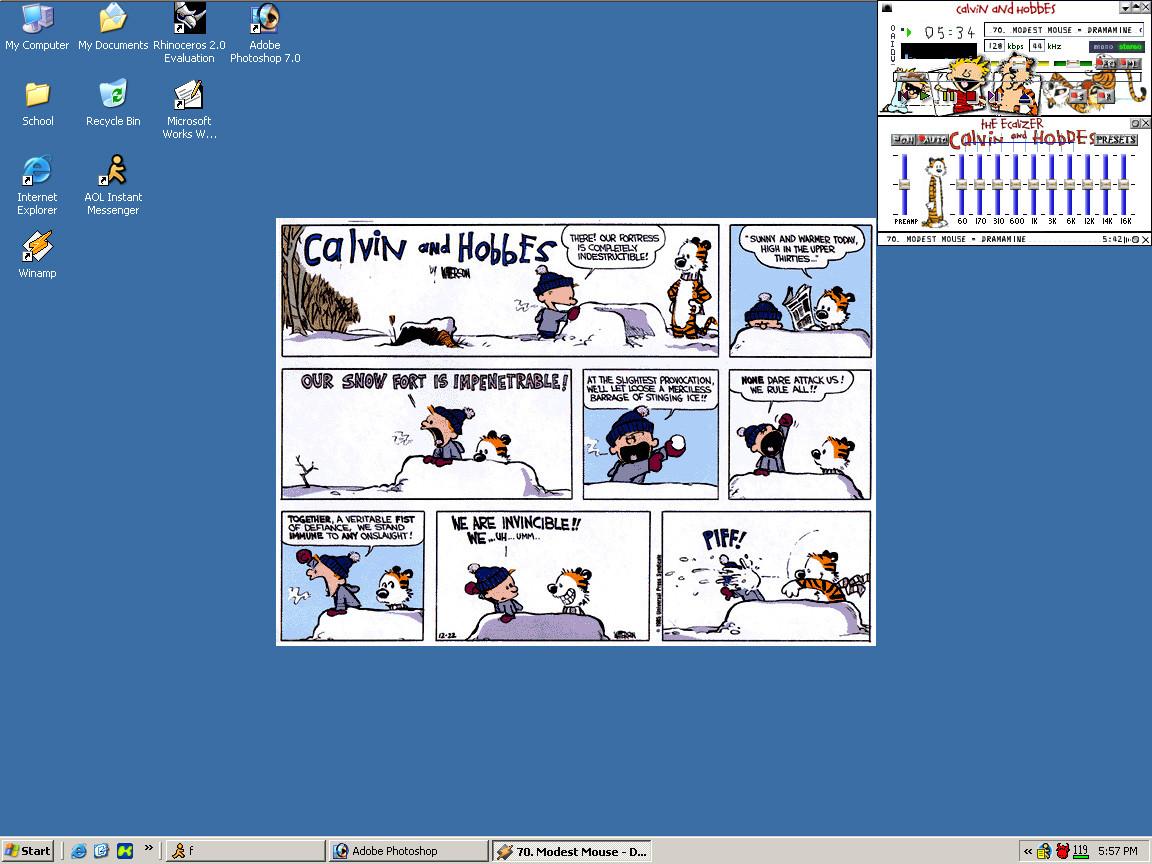The height and width of the screenshot is (864, 1152).
Task: Open the equalizer PRESETS menu
Action: pyautogui.click(x=1116, y=140)
